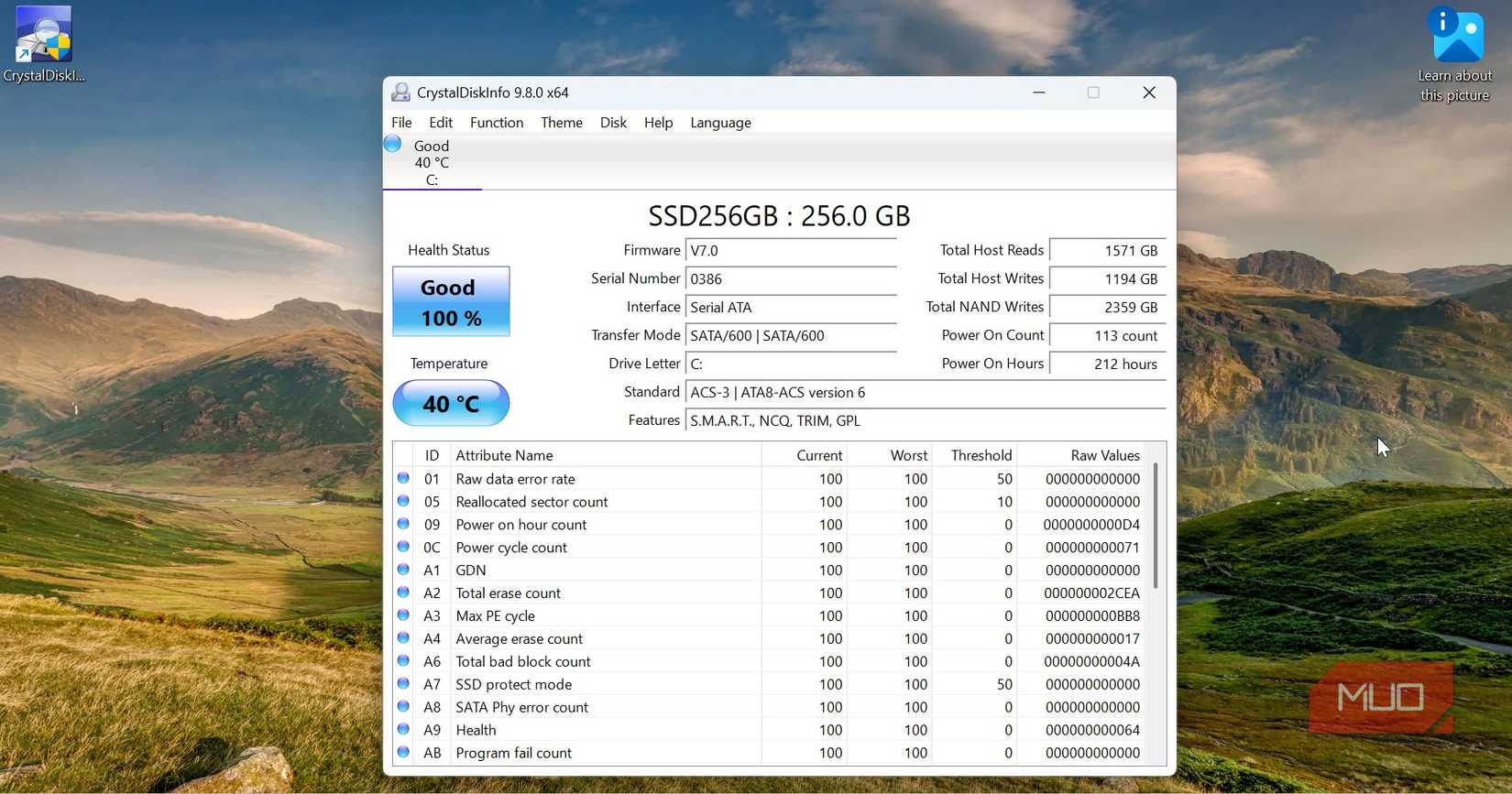Image resolution: width=1512 pixels, height=794 pixels.
Task: Click the Standard field showing ACS-3
Action: click(x=926, y=392)
